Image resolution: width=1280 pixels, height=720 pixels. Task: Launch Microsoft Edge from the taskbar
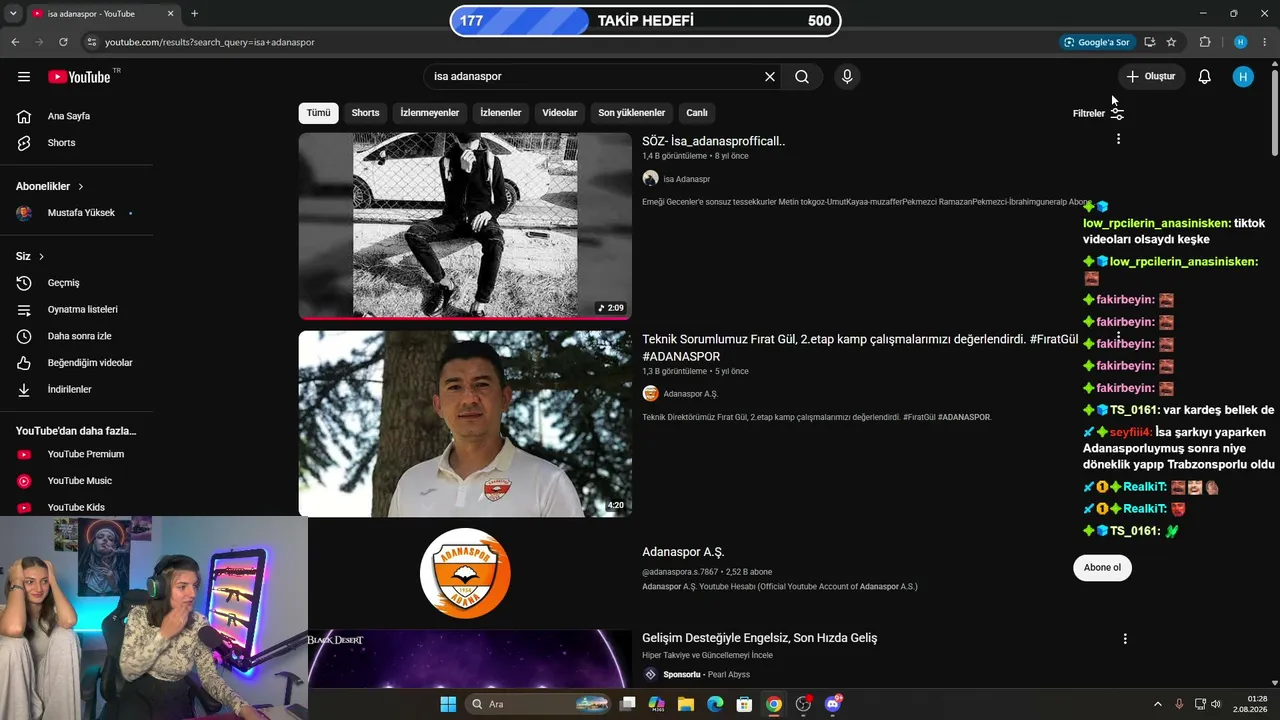click(715, 704)
